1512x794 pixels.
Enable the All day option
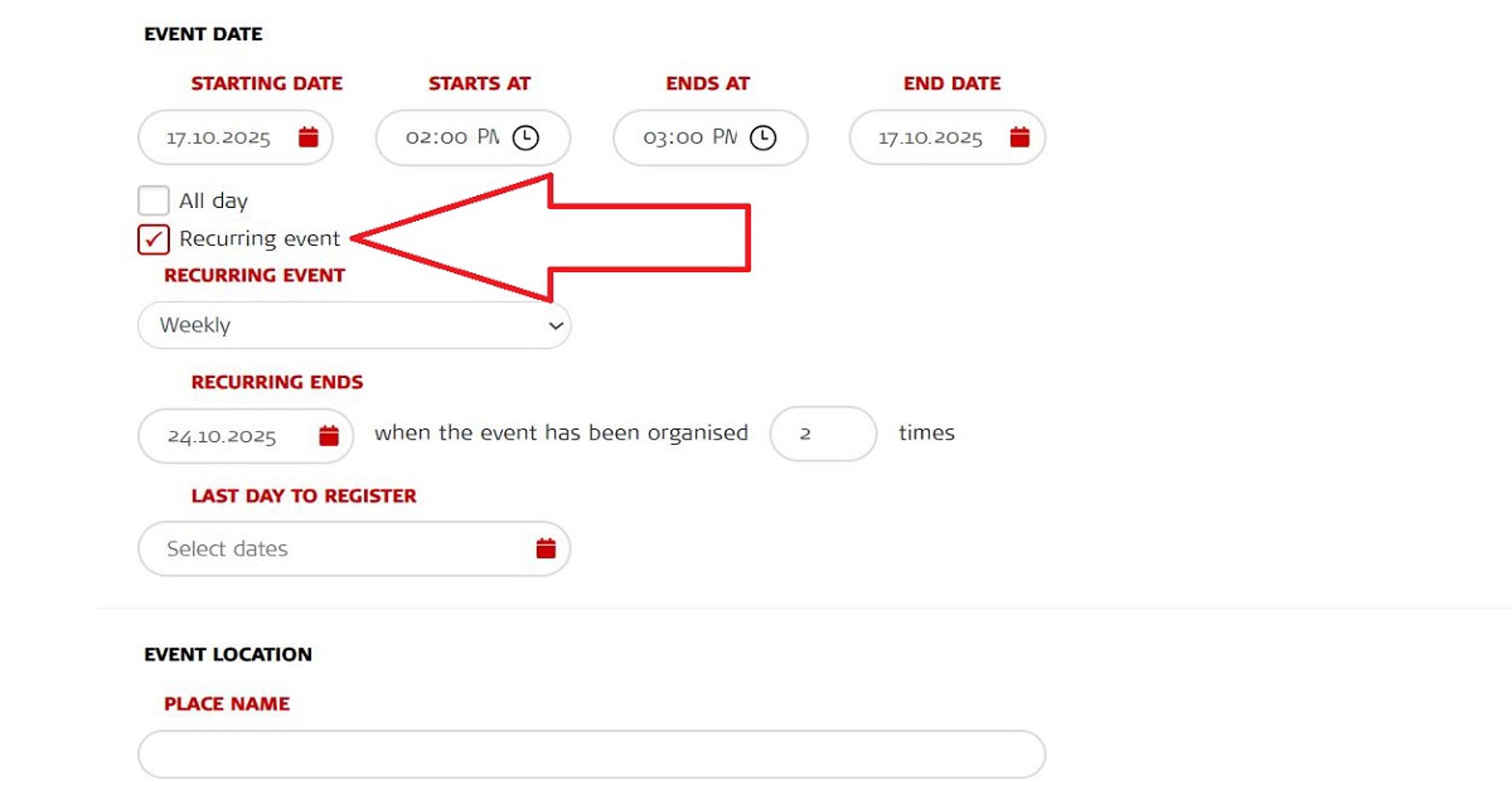153,201
